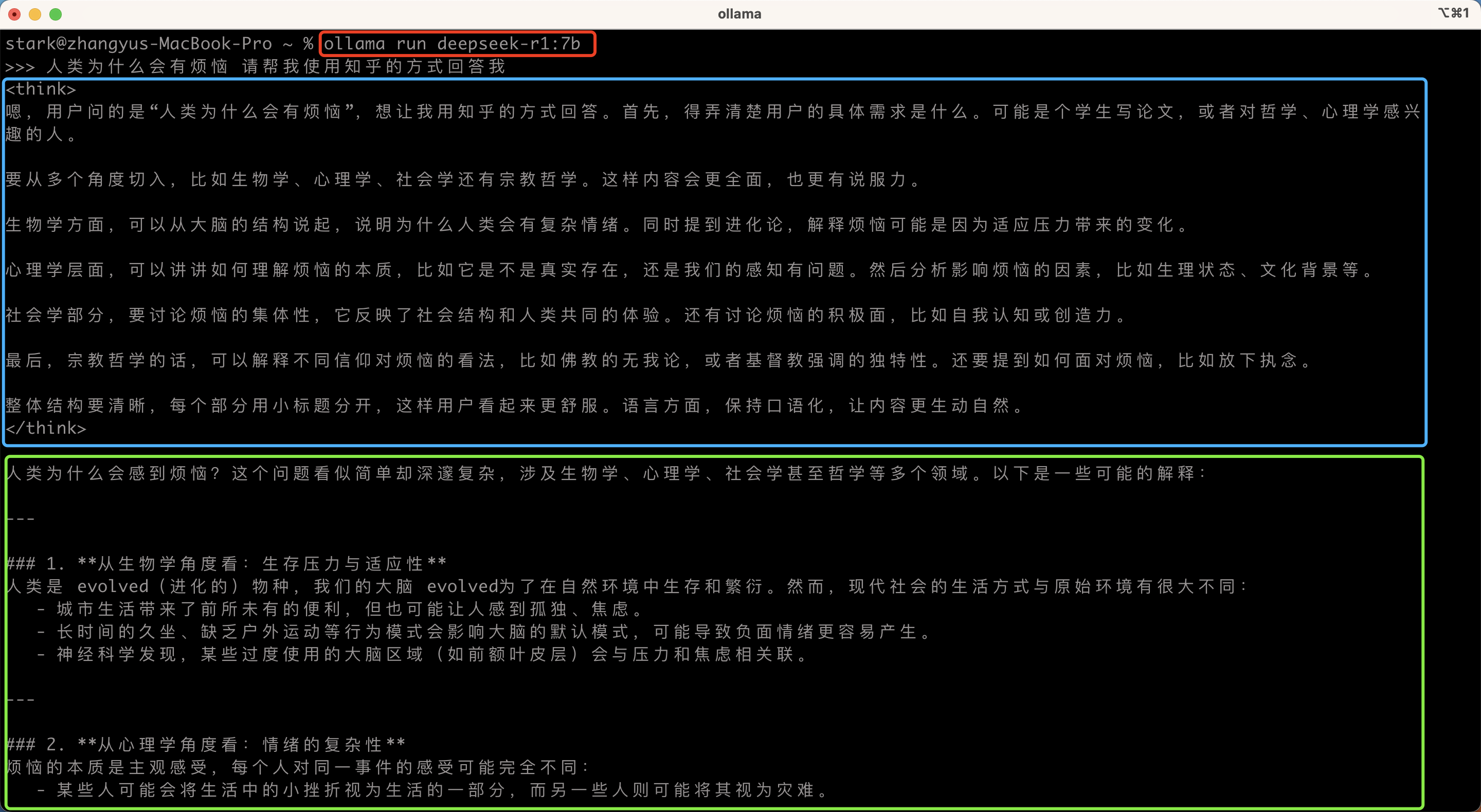Click the line '人类是 evolved（进化的）物种'

(x=627, y=586)
